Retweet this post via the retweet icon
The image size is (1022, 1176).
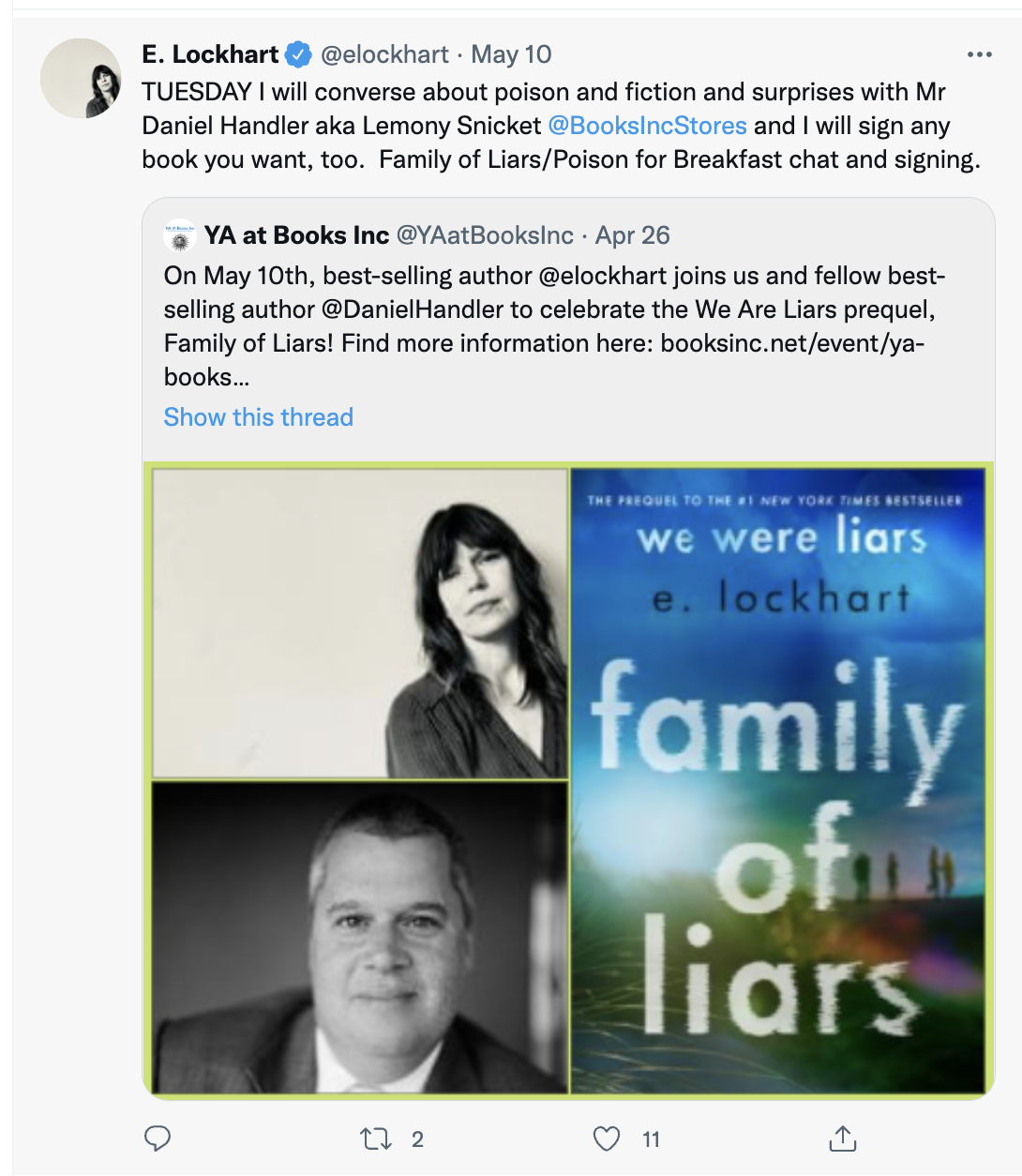(x=376, y=1138)
